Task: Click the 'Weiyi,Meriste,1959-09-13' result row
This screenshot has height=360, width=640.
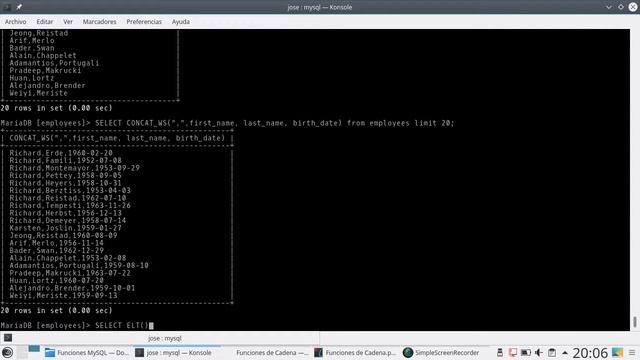Action: [63, 296]
